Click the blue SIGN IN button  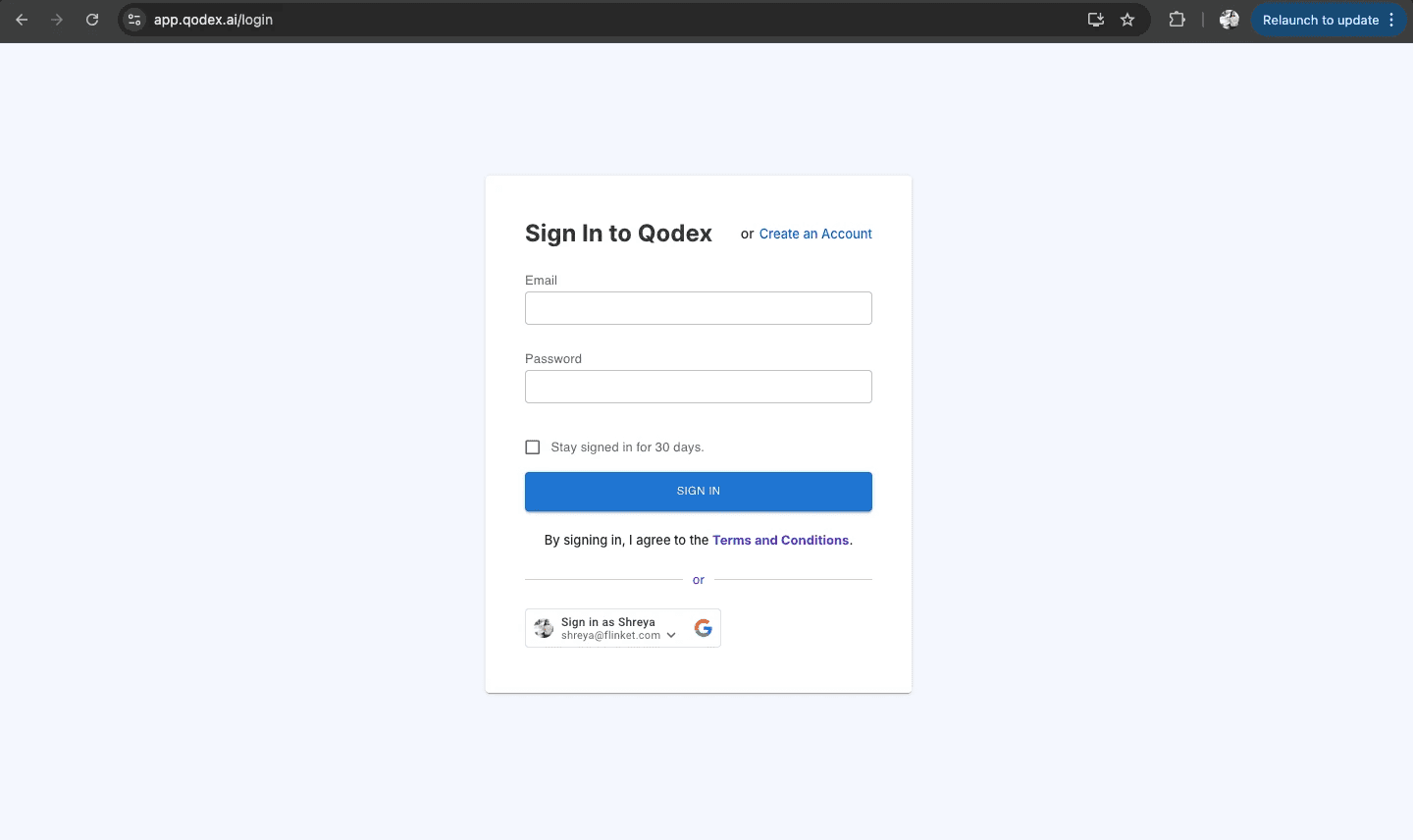point(699,492)
